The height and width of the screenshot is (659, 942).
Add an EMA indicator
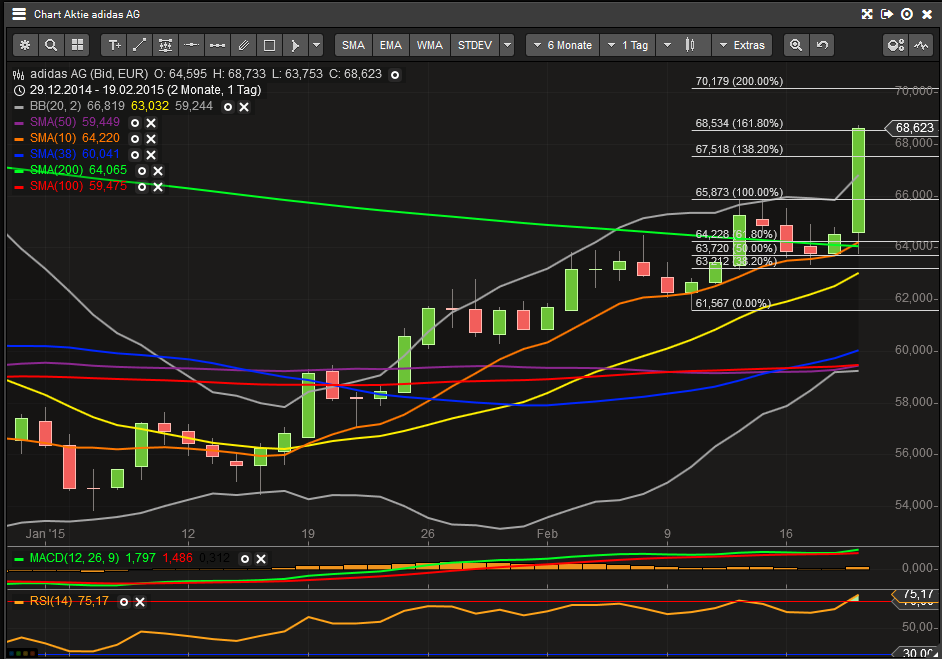(x=391, y=45)
